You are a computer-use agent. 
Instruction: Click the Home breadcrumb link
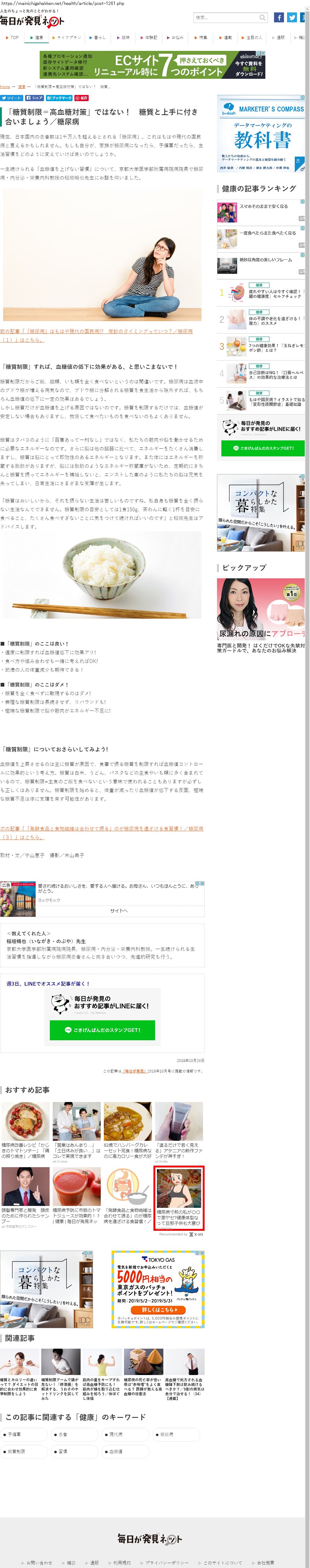[x=5, y=87]
